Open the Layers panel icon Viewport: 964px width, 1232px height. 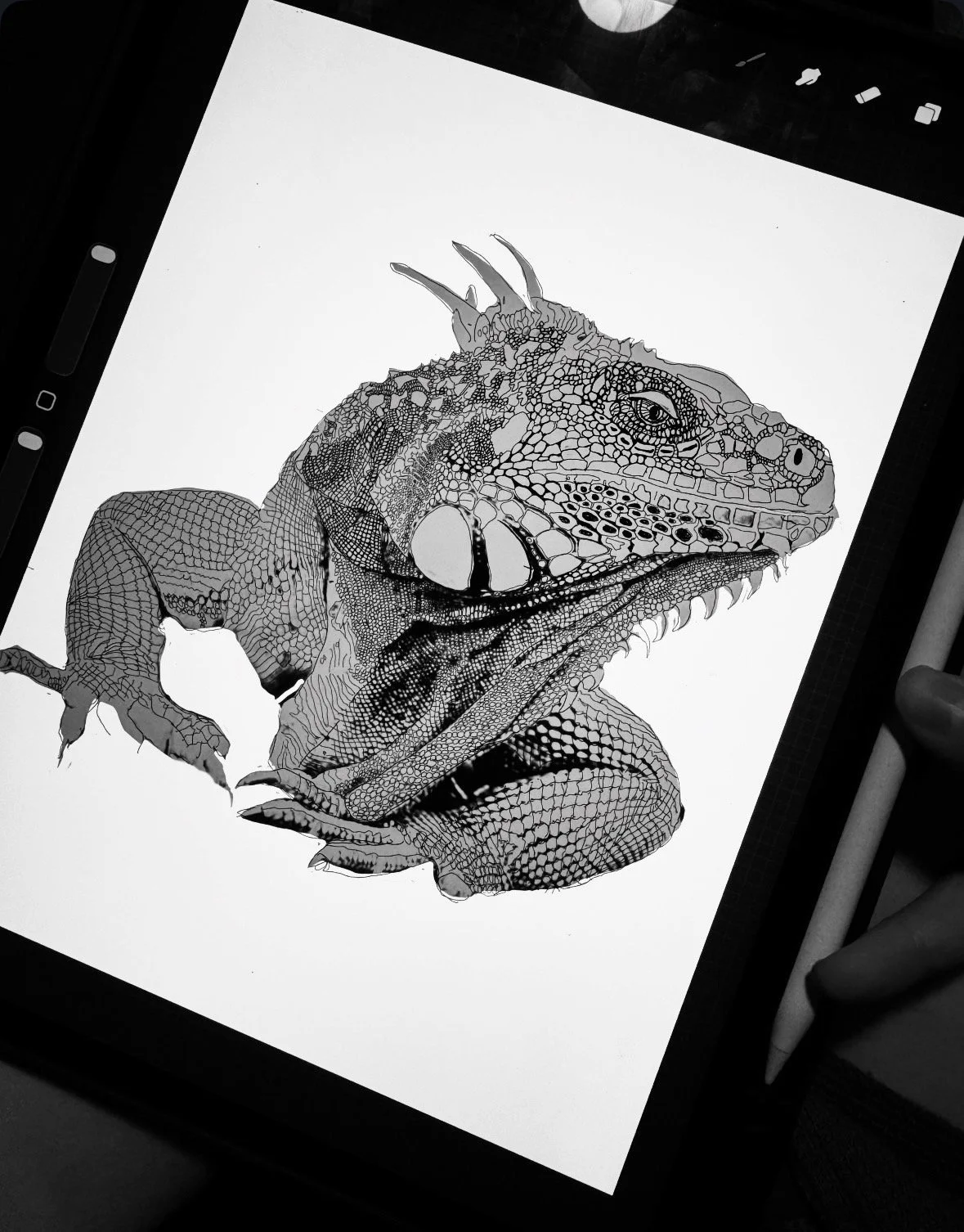928,113
